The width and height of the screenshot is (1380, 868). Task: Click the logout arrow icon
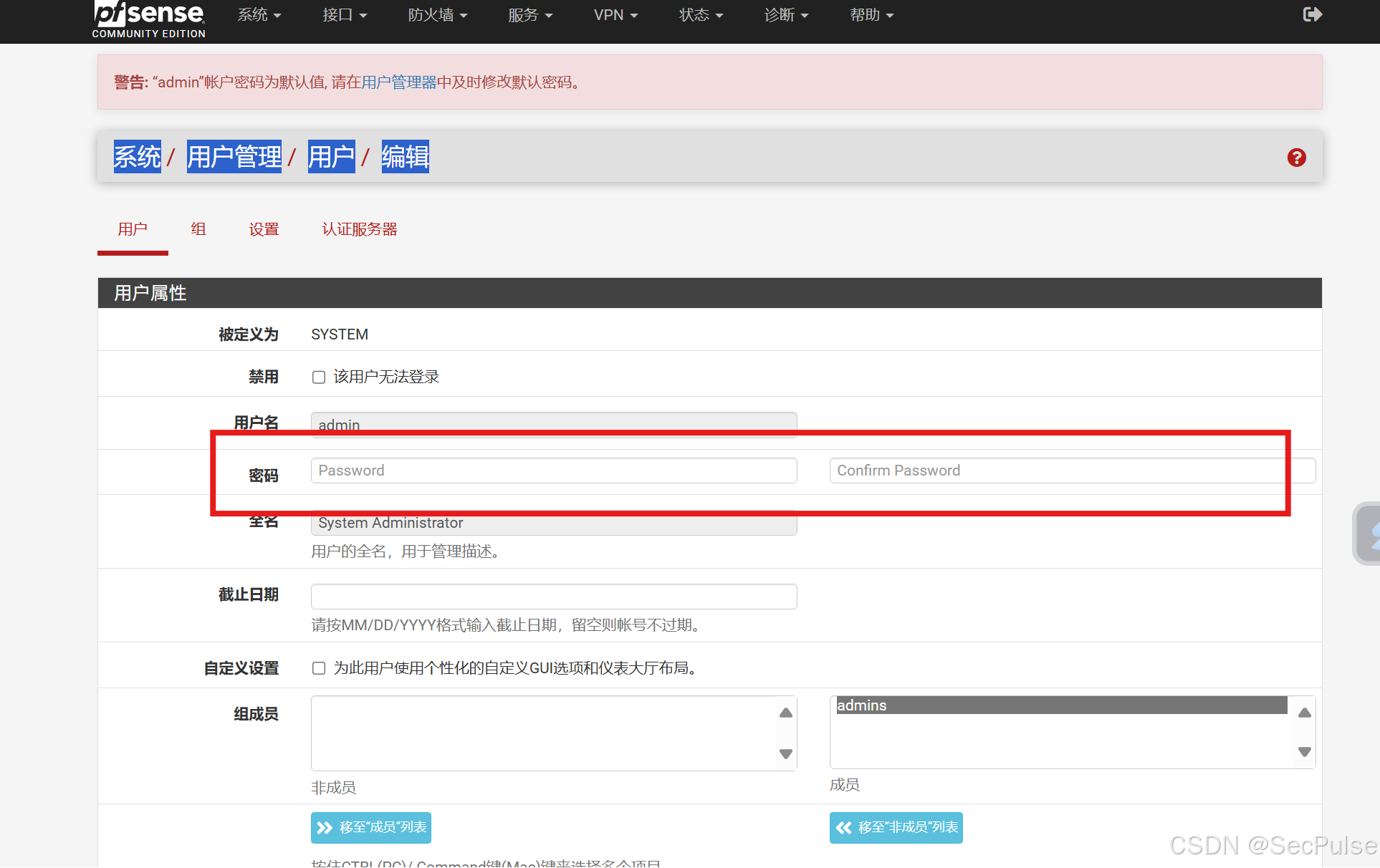click(1312, 14)
